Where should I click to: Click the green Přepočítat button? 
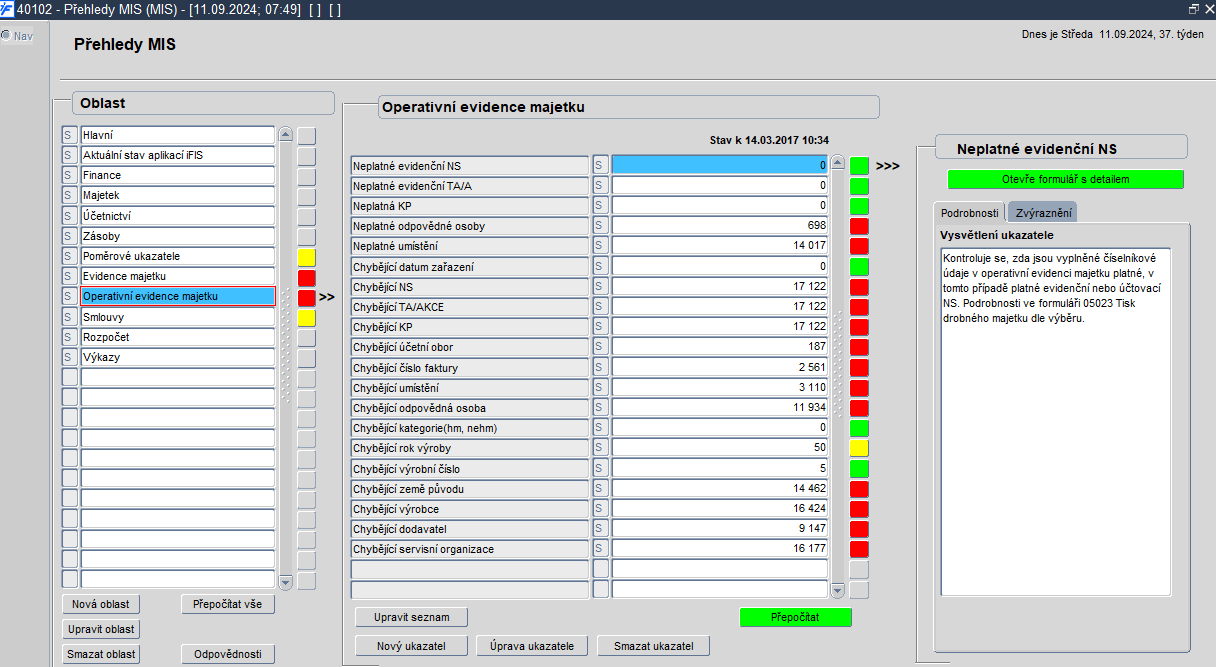click(x=796, y=617)
